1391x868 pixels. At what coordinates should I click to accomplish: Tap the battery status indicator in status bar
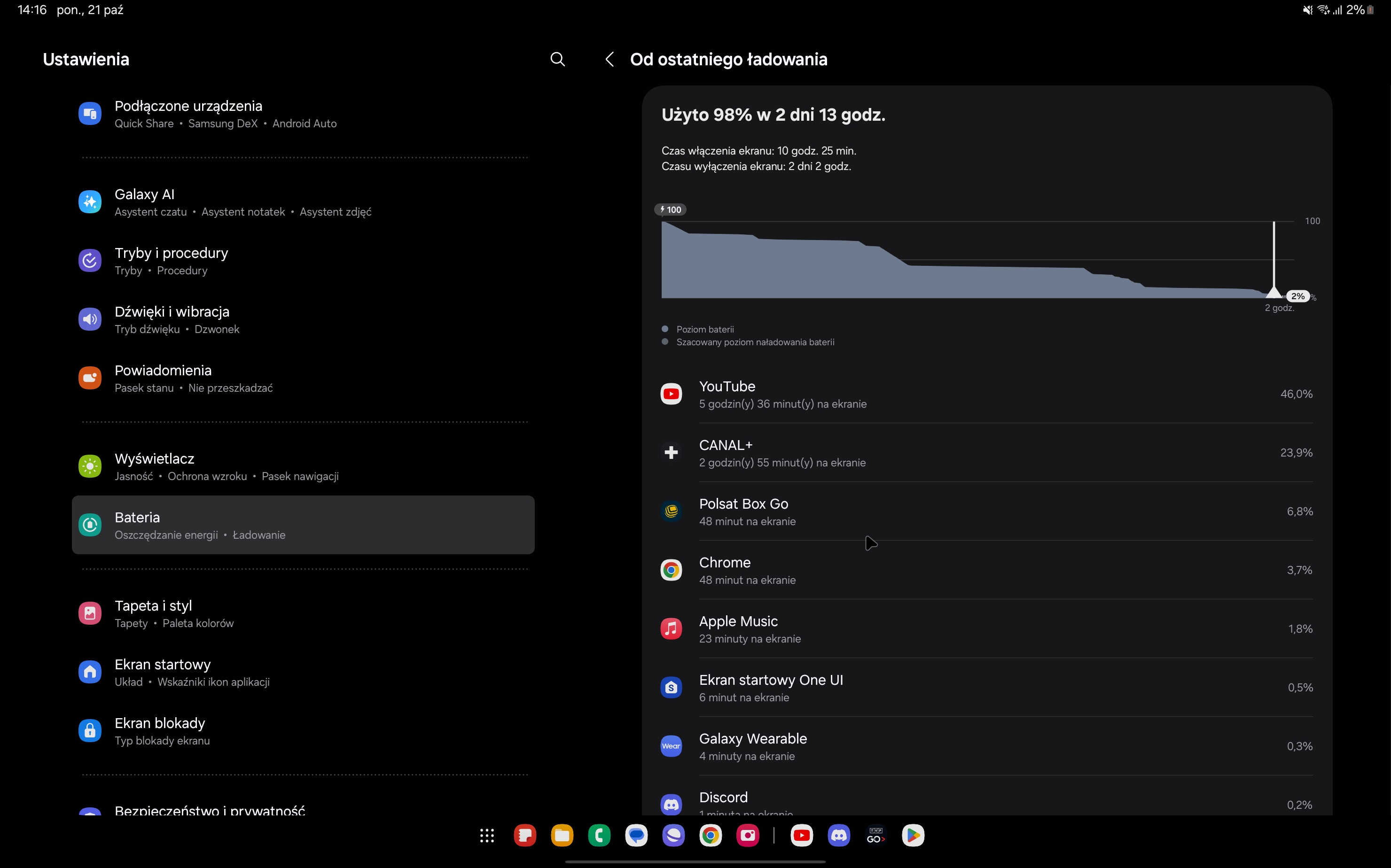tap(1369, 10)
